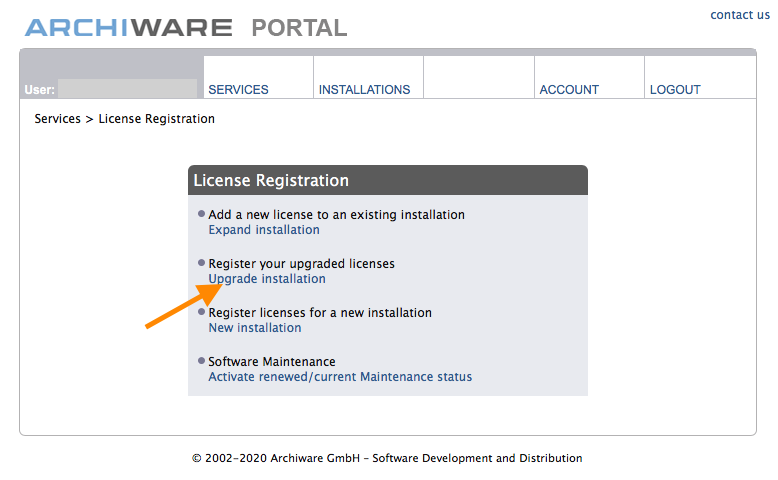Click the 'User:' label
The height and width of the screenshot is (480, 778).
point(39,90)
